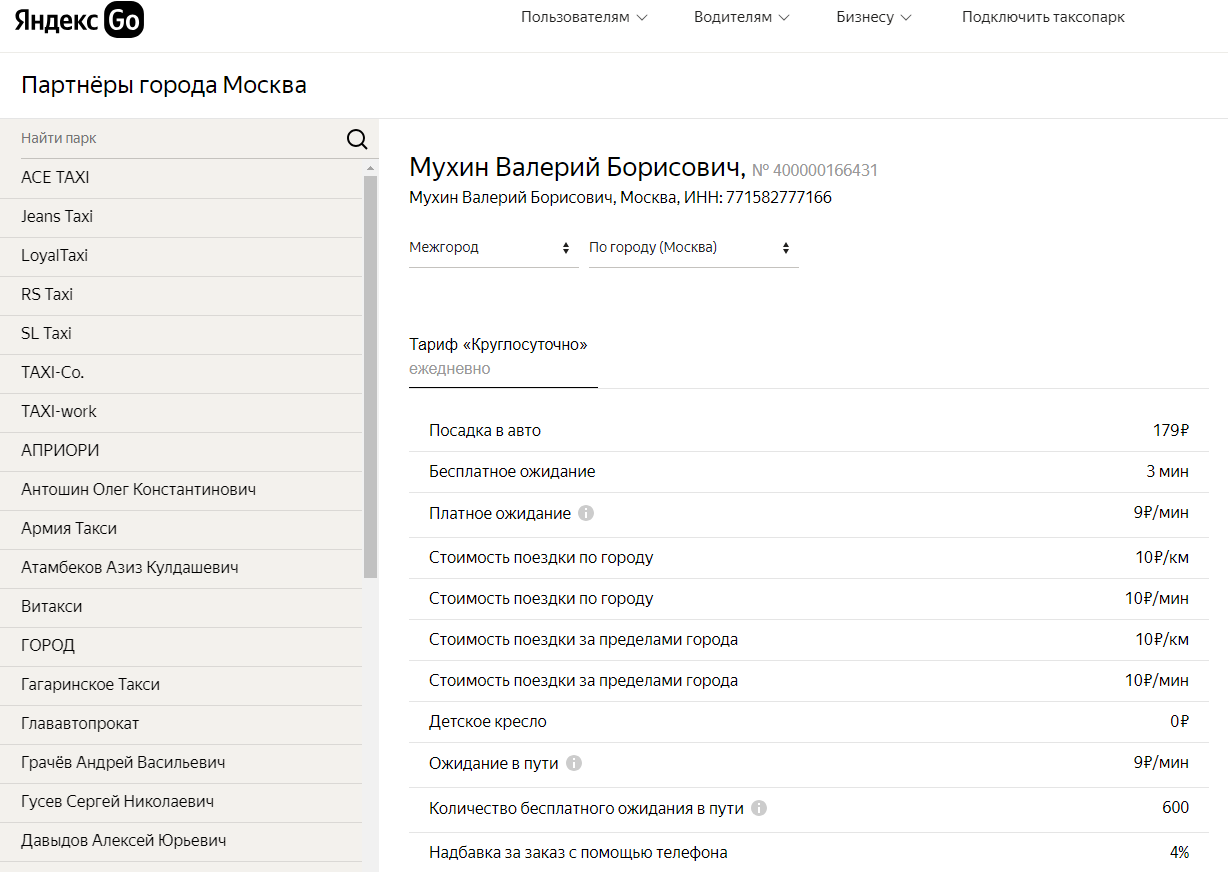Select Антошин Олег Константинович partner

coord(138,489)
